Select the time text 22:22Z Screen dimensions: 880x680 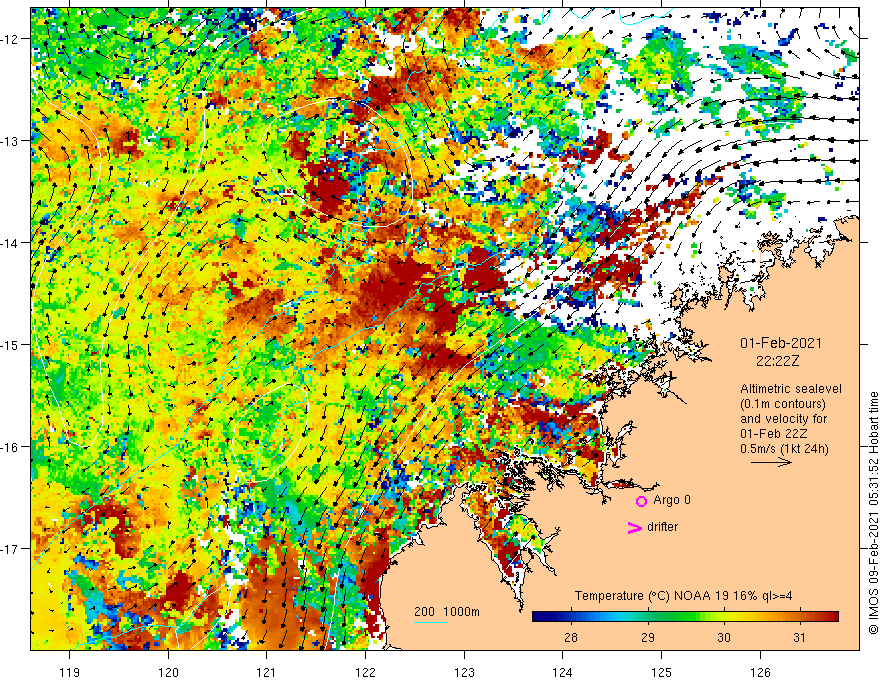777,361
